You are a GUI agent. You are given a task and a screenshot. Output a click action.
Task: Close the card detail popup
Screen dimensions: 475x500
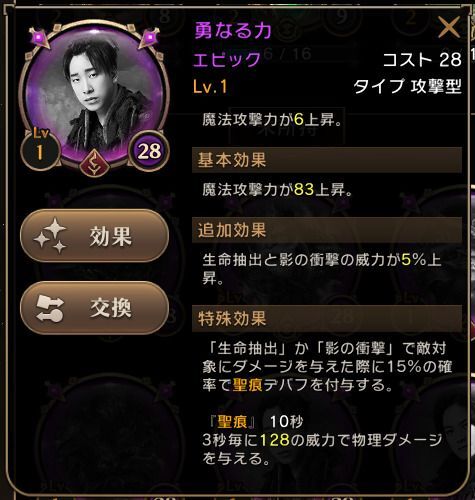449,27
